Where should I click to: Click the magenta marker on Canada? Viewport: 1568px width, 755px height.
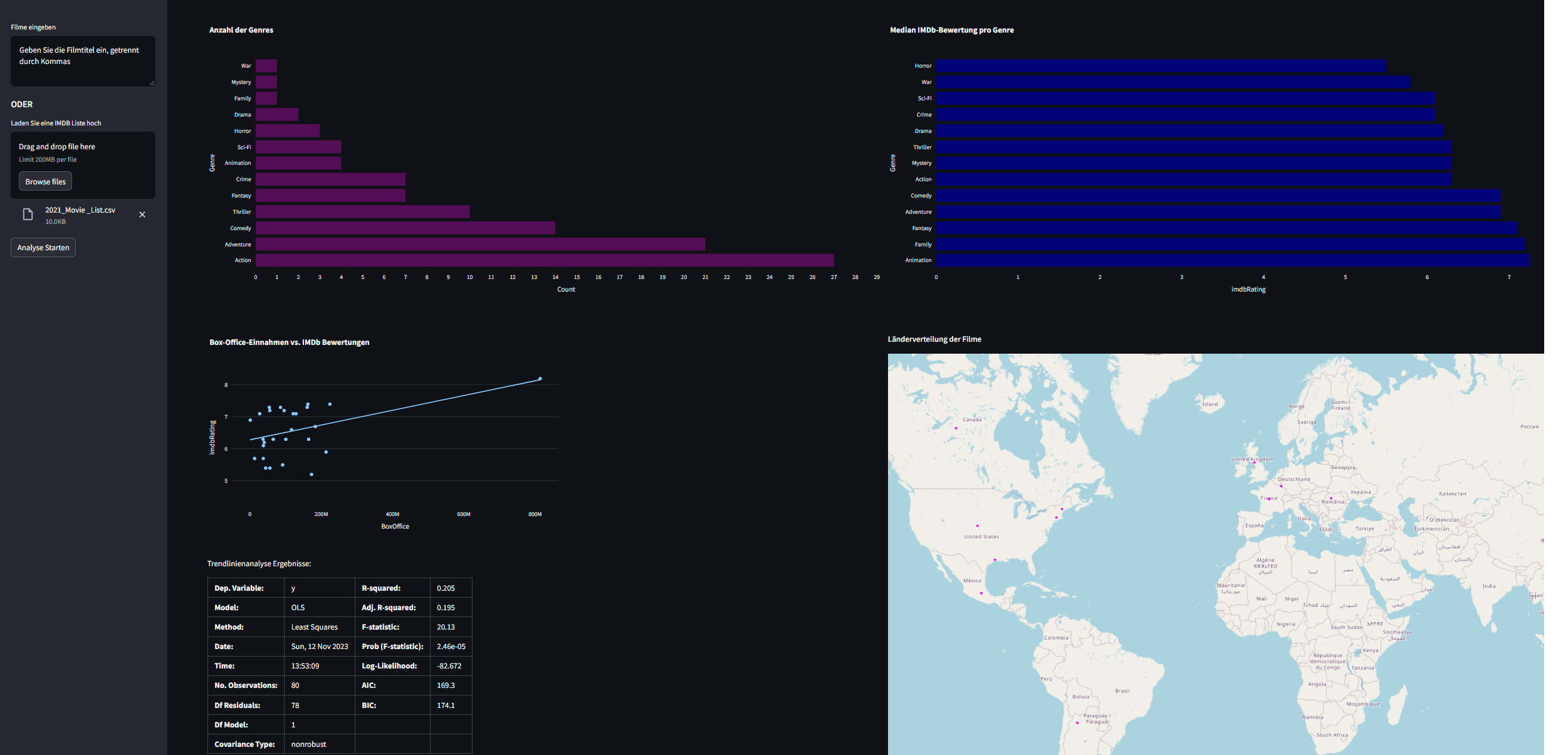tap(956, 428)
